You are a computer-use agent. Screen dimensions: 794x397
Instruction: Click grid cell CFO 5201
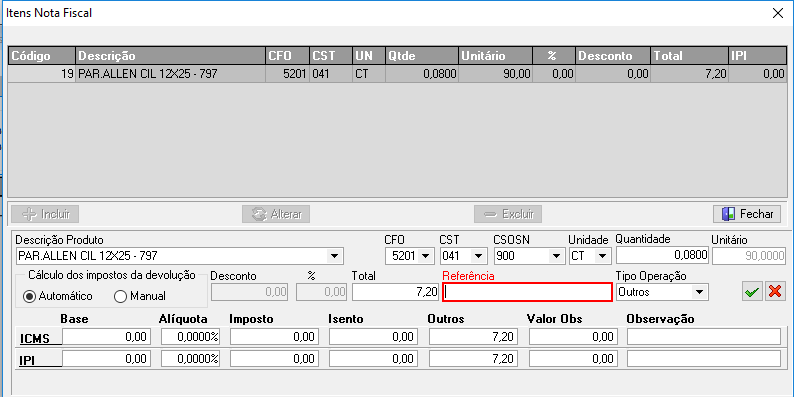(287, 74)
